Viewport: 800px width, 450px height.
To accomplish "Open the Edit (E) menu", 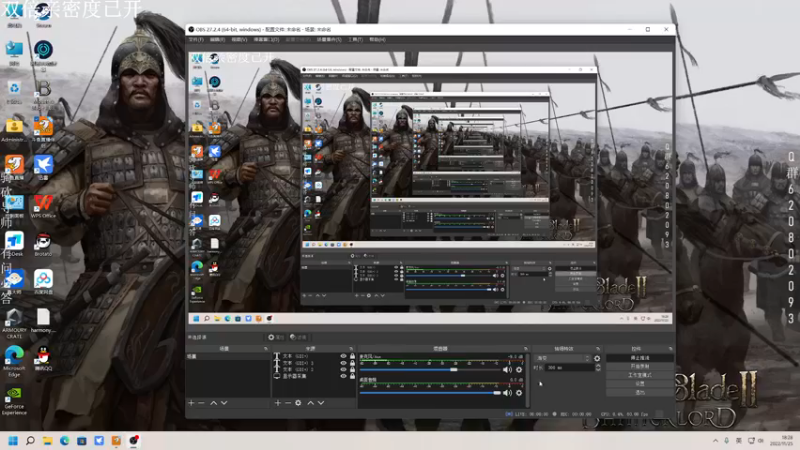I will coord(218,40).
